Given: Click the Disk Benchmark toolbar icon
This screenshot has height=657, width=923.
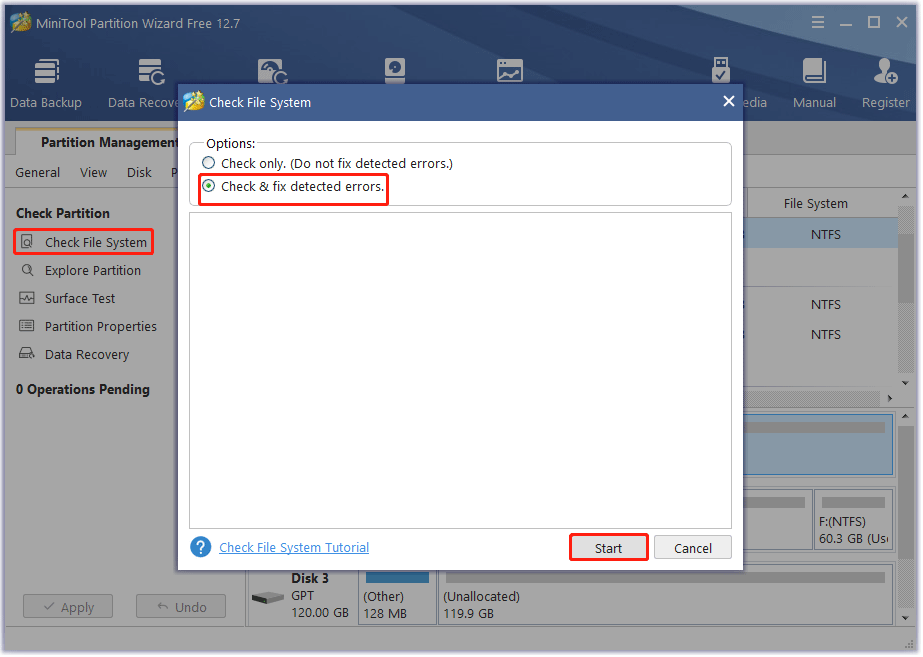Looking at the screenshot, I should pos(395,71).
